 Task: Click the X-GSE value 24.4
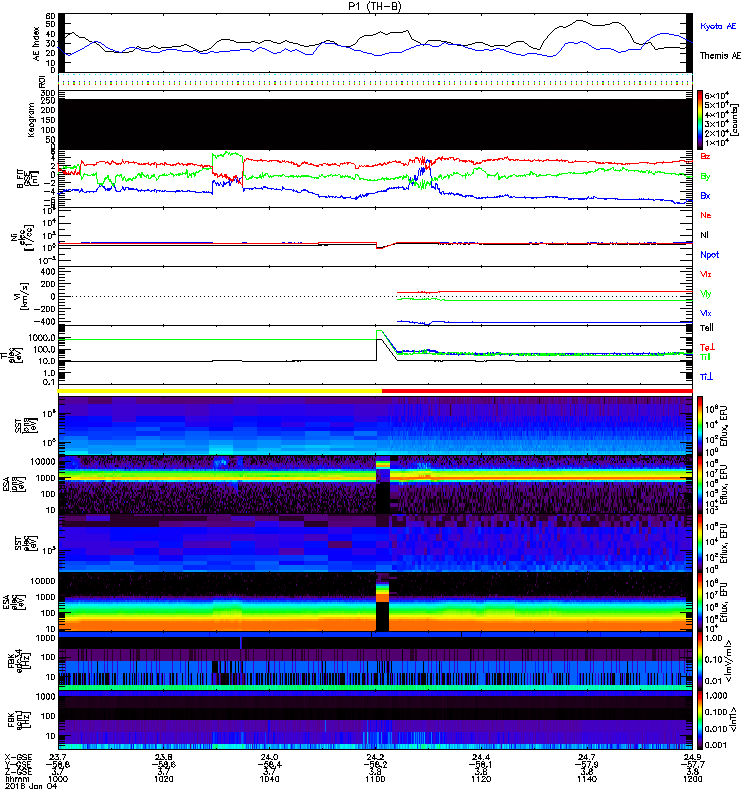481,757
